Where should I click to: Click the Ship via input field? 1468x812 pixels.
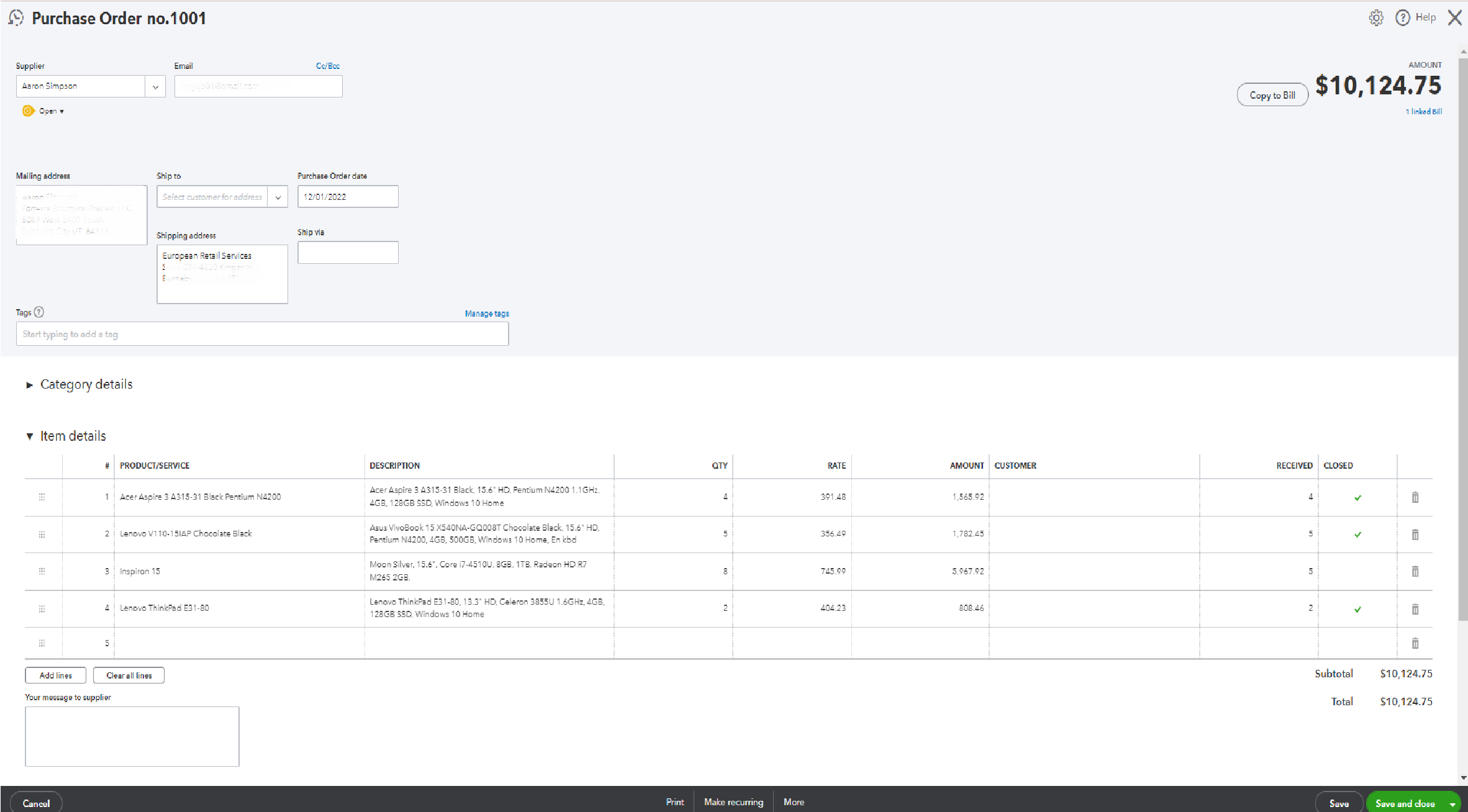point(348,253)
